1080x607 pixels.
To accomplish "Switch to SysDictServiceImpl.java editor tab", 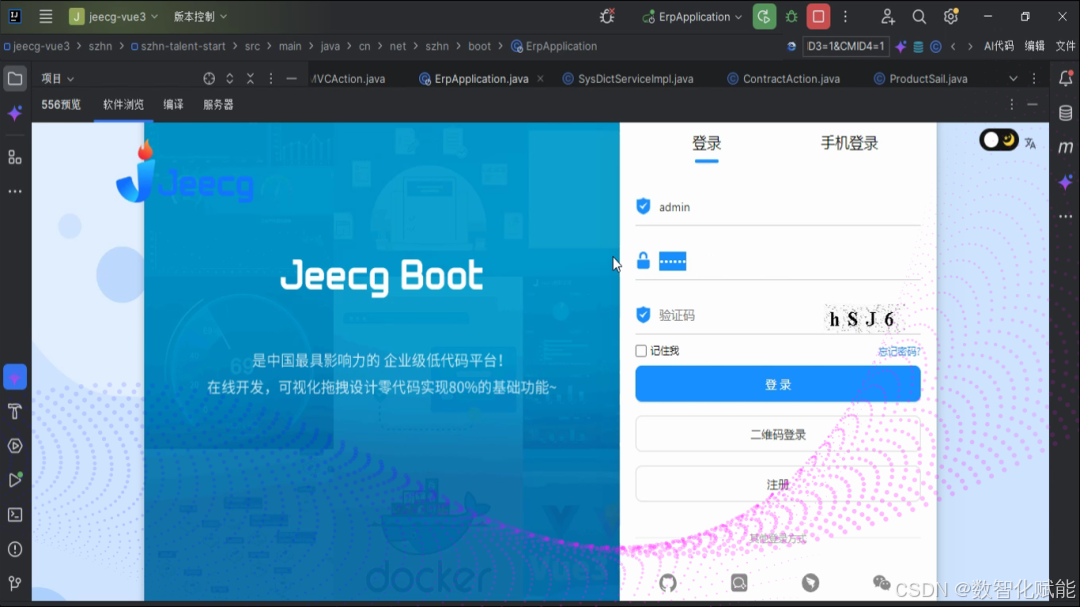I will coord(627,79).
